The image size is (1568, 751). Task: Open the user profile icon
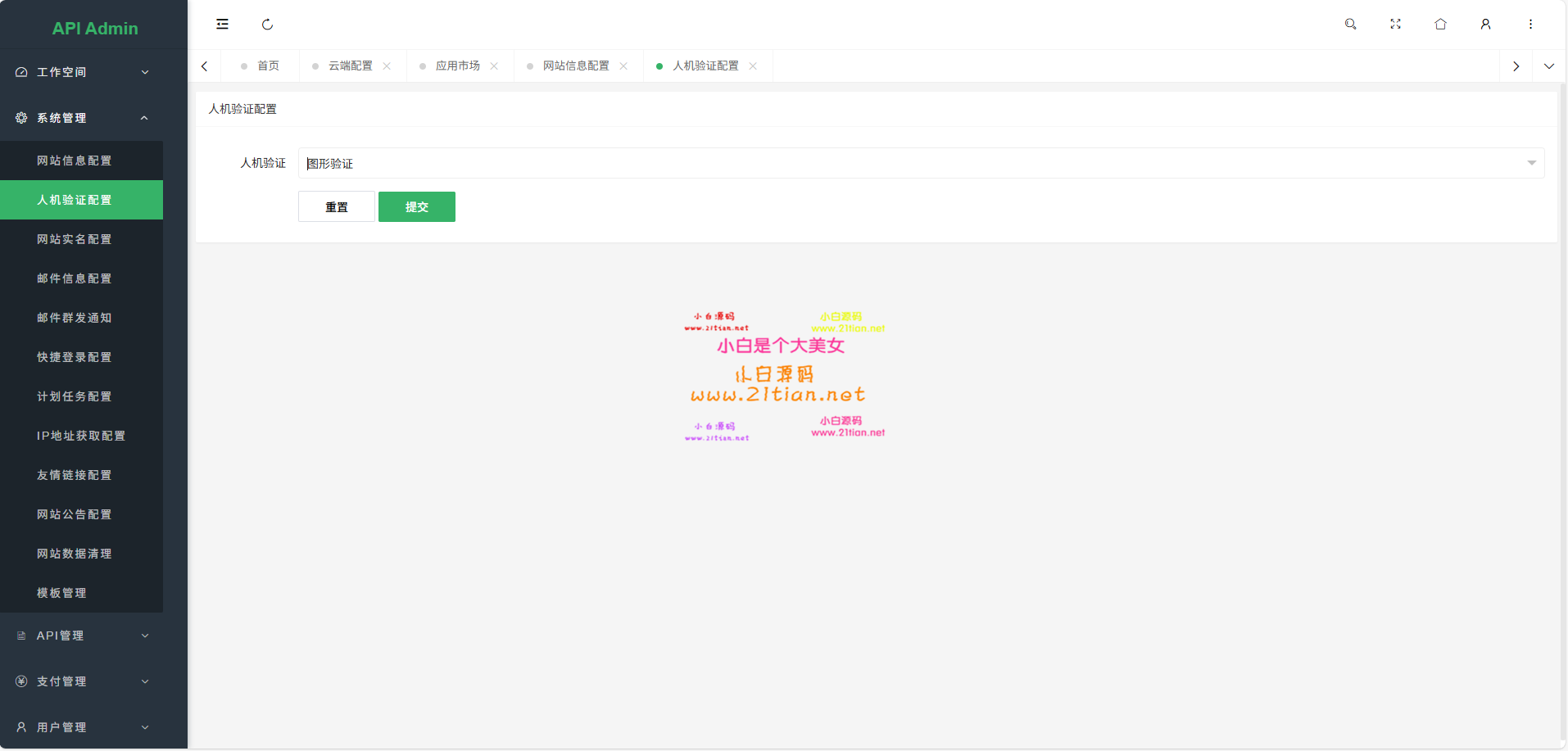click(x=1485, y=25)
